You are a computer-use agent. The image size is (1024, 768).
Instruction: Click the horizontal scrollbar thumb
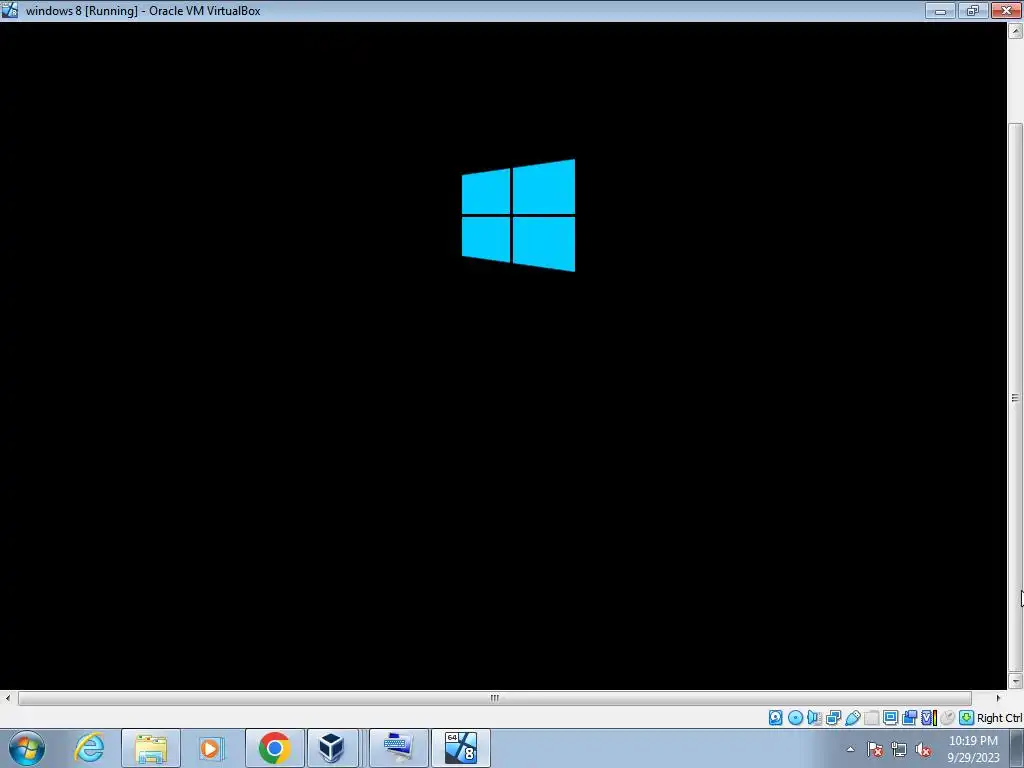tap(494, 698)
